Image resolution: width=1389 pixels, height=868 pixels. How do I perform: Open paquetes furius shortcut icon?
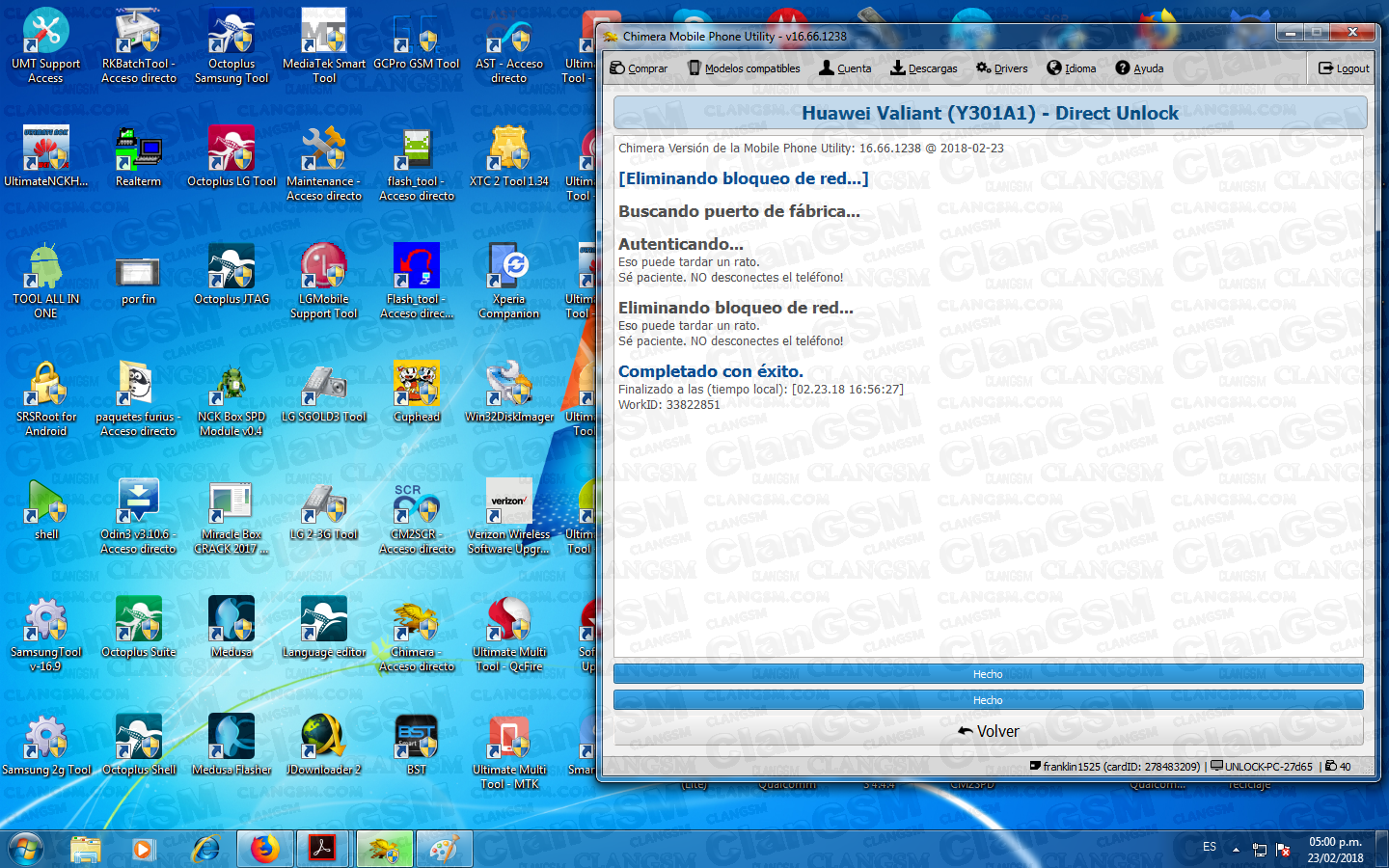(138, 398)
